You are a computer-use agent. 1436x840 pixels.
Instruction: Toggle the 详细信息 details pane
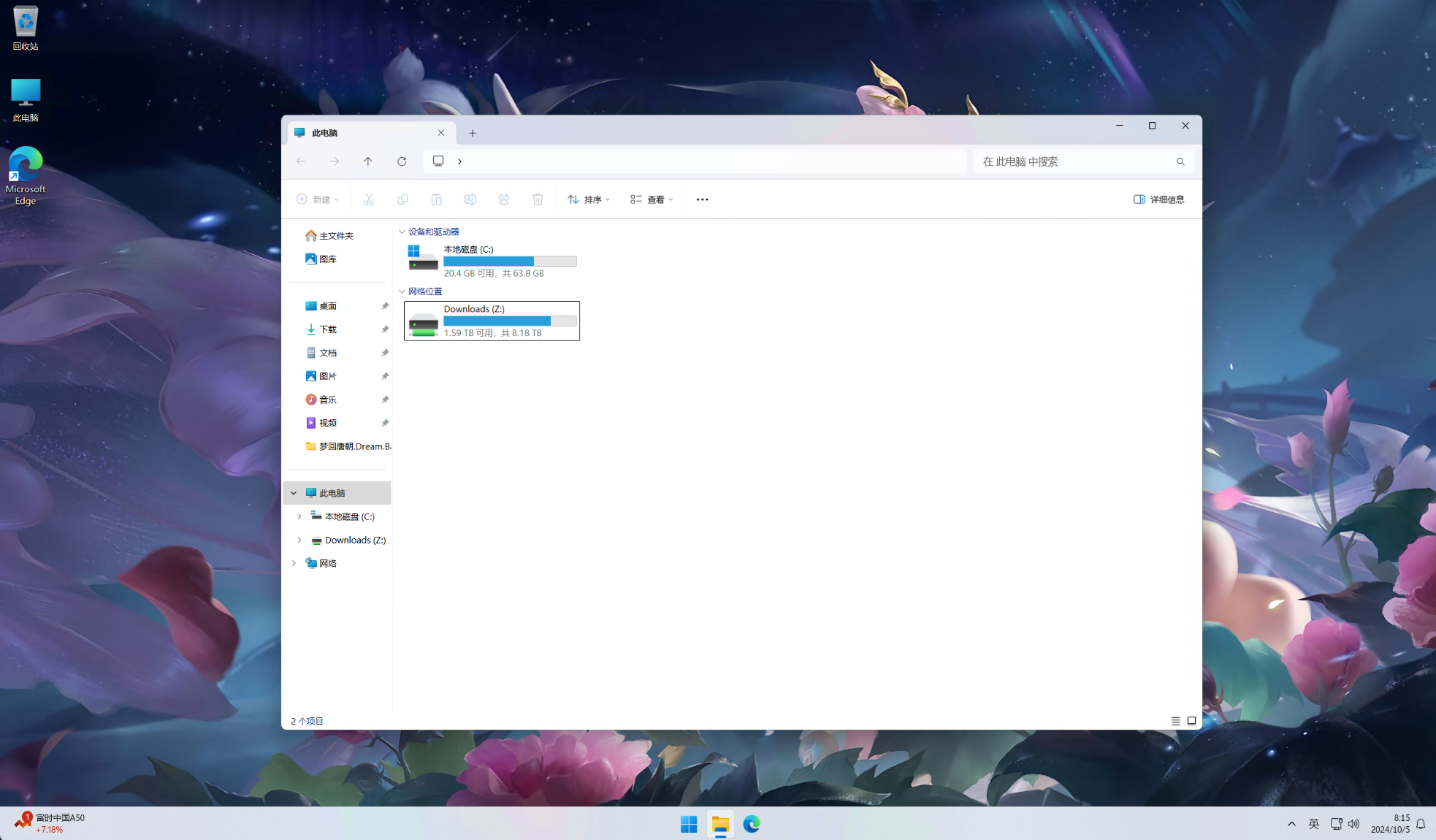tap(1158, 199)
